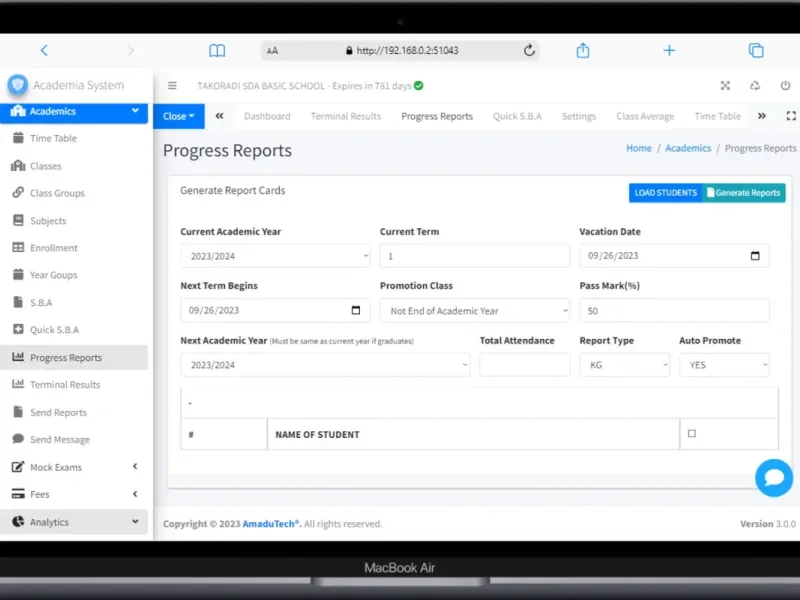Open Send Message in the sidebar

[74, 439]
